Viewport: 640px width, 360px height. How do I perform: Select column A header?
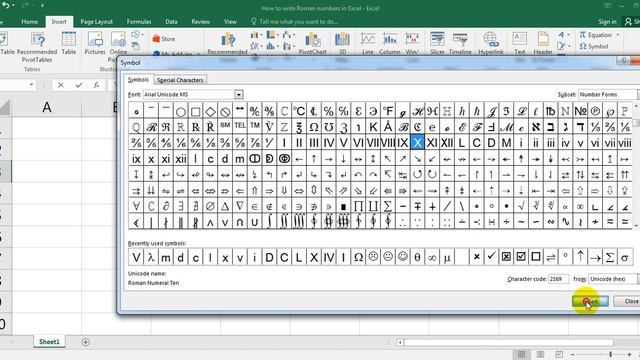47,107
